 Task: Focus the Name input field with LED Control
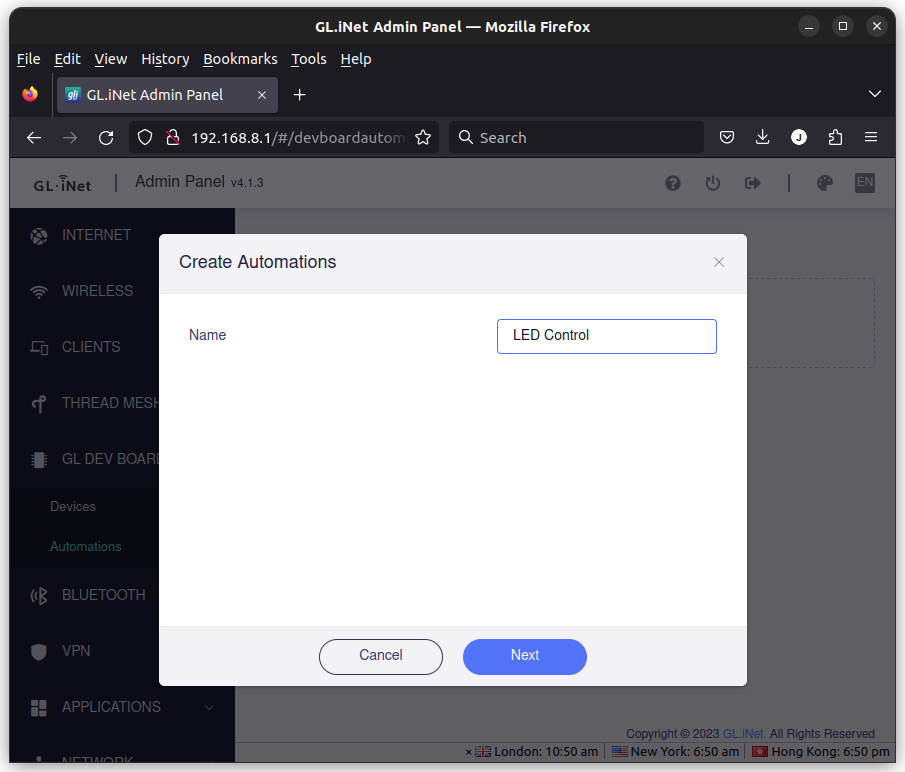tap(607, 336)
